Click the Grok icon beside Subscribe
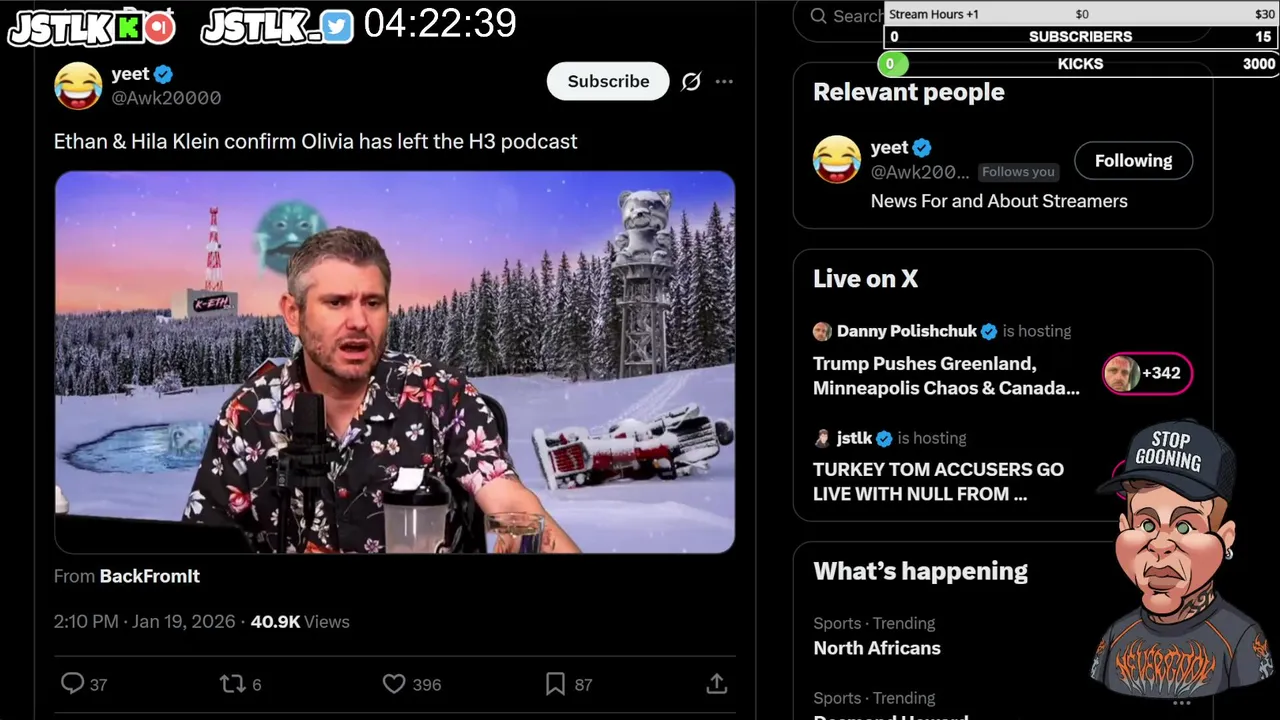The height and width of the screenshot is (720, 1280). (691, 82)
